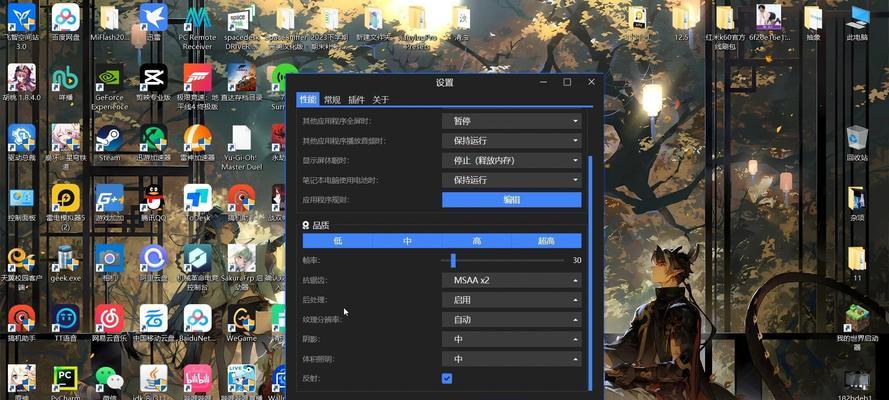Click 编辑 button for 应用程序规则
Image resolution: width=889 pixels, height=400 pixels.
[511, 200]
